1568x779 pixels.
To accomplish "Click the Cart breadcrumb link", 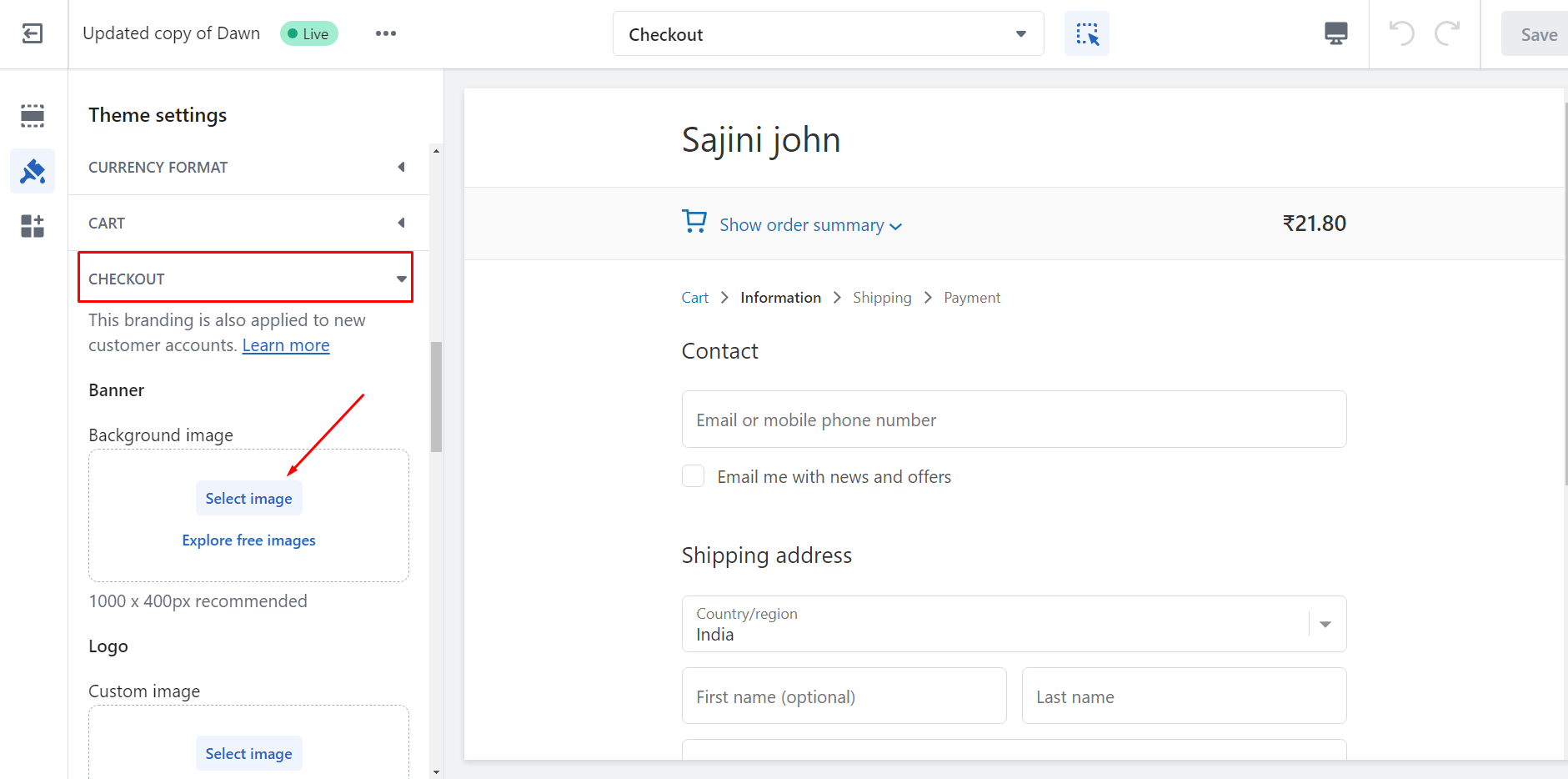I will (694, 298).
